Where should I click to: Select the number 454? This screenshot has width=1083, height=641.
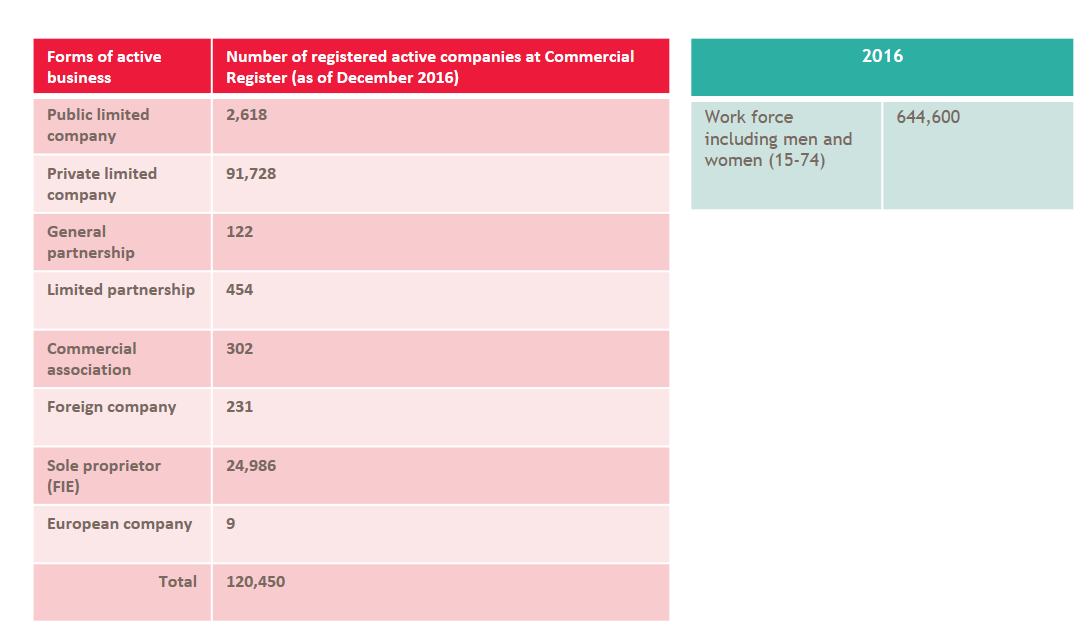tap(240, 289)
